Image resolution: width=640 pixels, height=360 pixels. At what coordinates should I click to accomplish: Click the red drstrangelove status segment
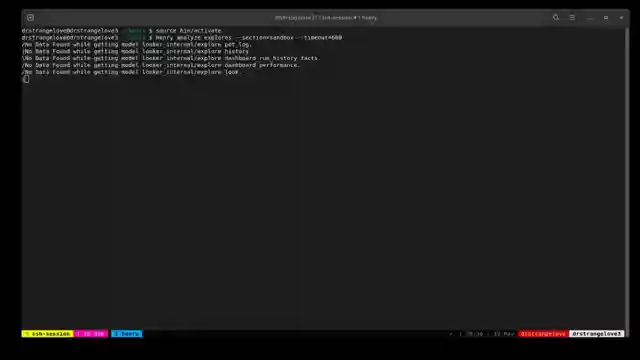click(x=543, y=334)
